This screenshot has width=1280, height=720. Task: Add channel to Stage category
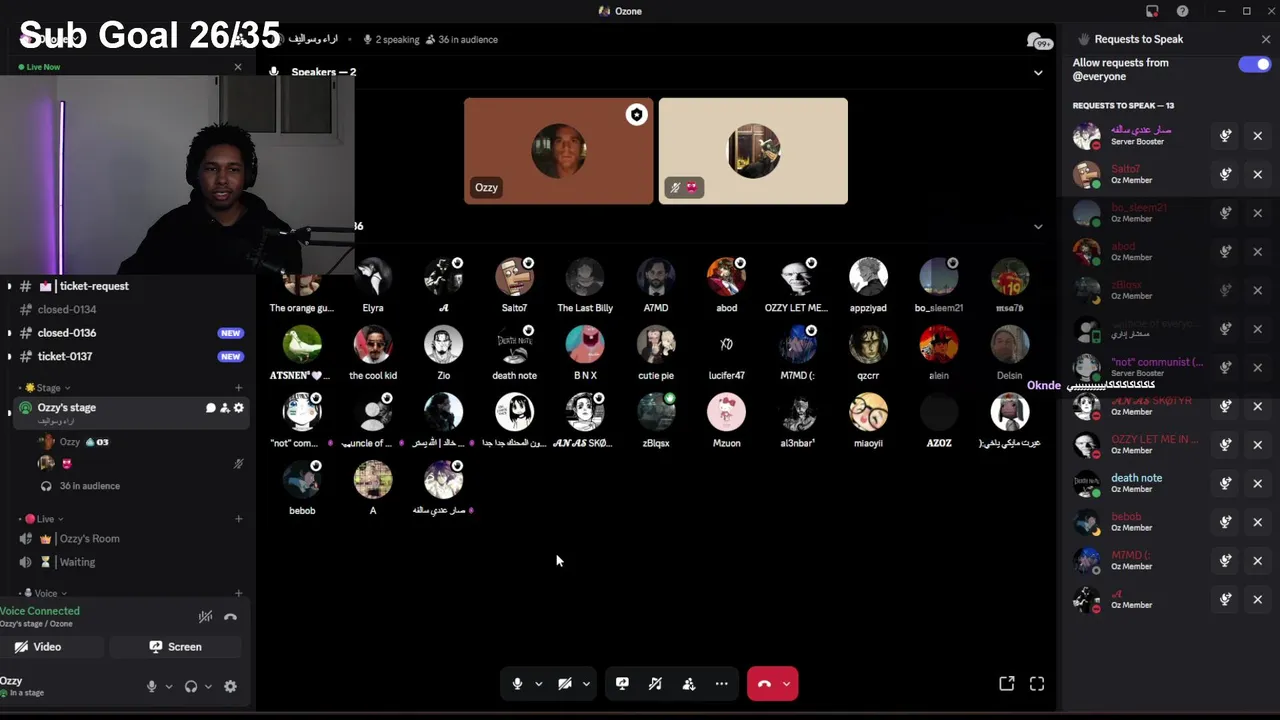[x=238, y=388]
